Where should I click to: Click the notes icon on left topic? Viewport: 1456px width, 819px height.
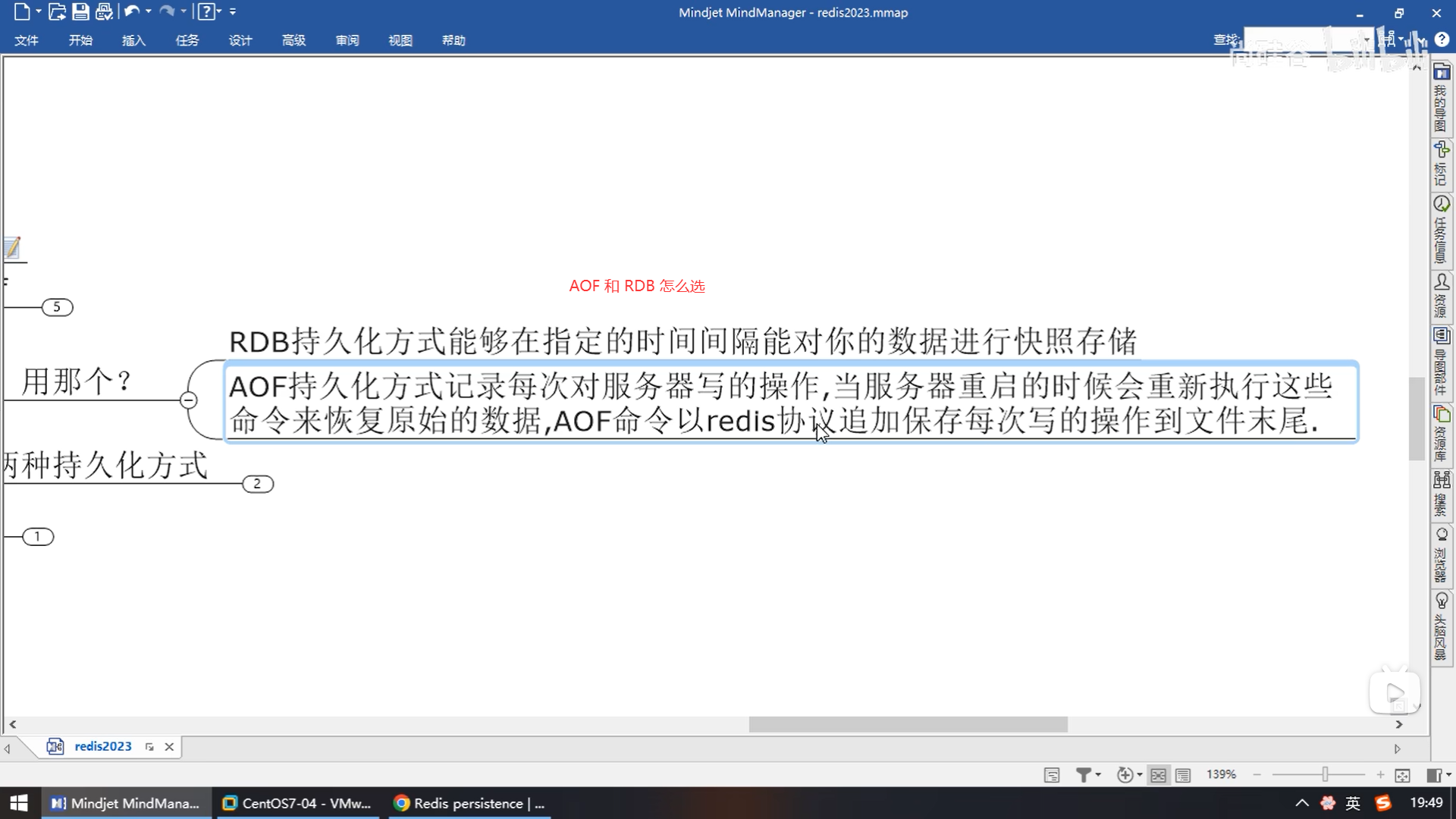(12, 247)
